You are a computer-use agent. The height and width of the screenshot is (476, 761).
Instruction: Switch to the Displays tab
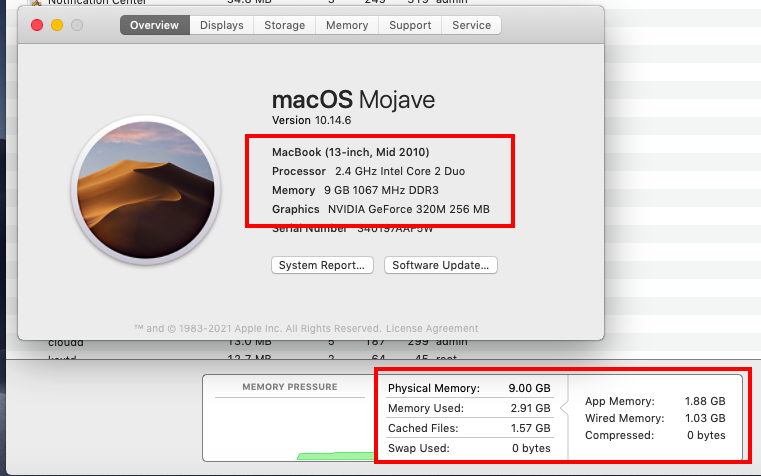point(221,25)
